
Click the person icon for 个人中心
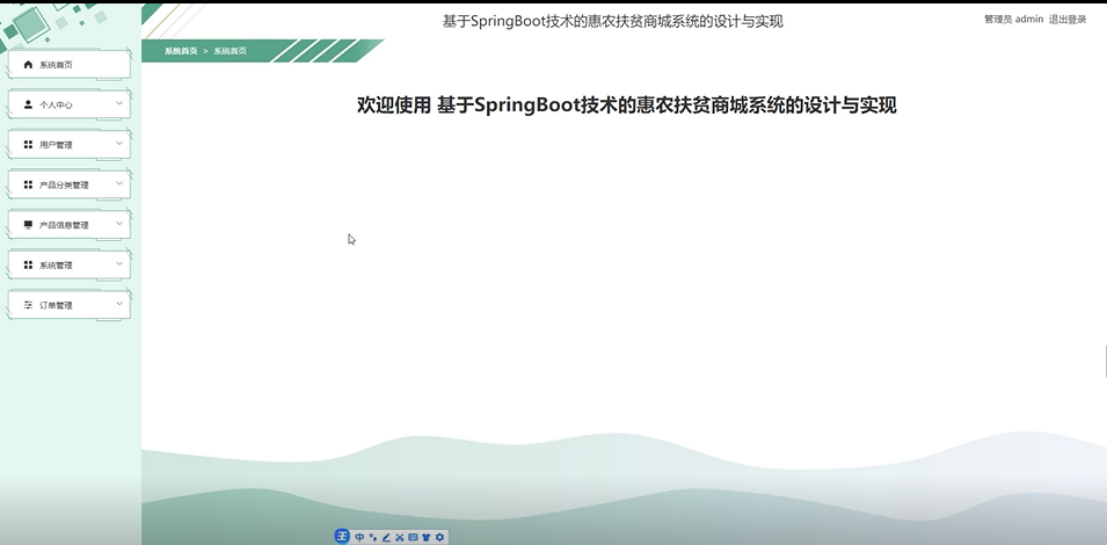click(x=28, y=105)
